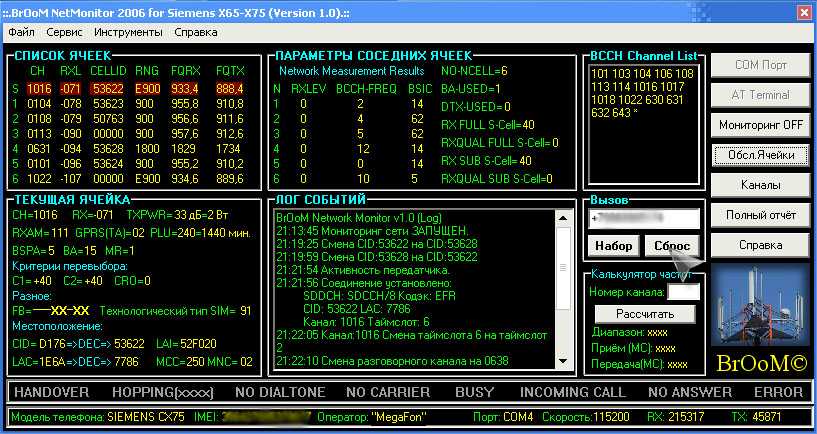Click the TX: 45871 counter
The height and width of the screenshot is (434, 817).
click(x=756, y=417)
